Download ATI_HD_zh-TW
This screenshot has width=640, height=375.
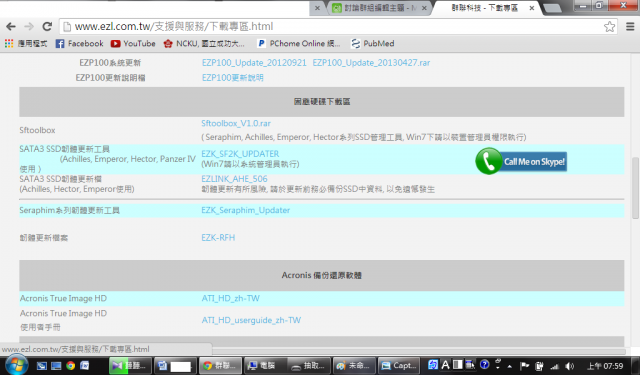point(231,298)
